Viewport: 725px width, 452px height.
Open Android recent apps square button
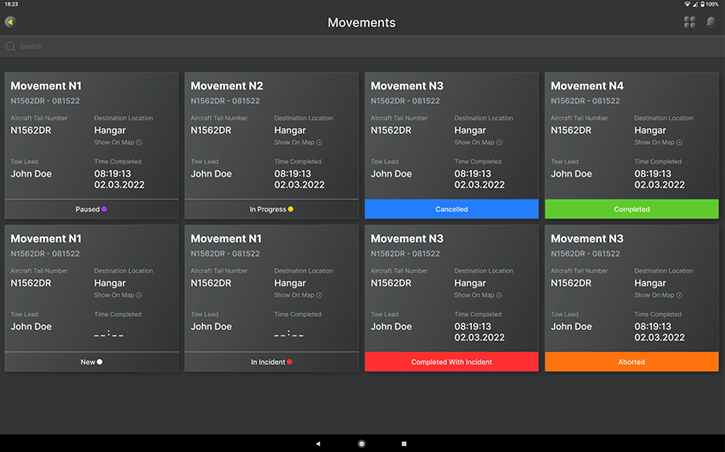(x=404, y=443)
